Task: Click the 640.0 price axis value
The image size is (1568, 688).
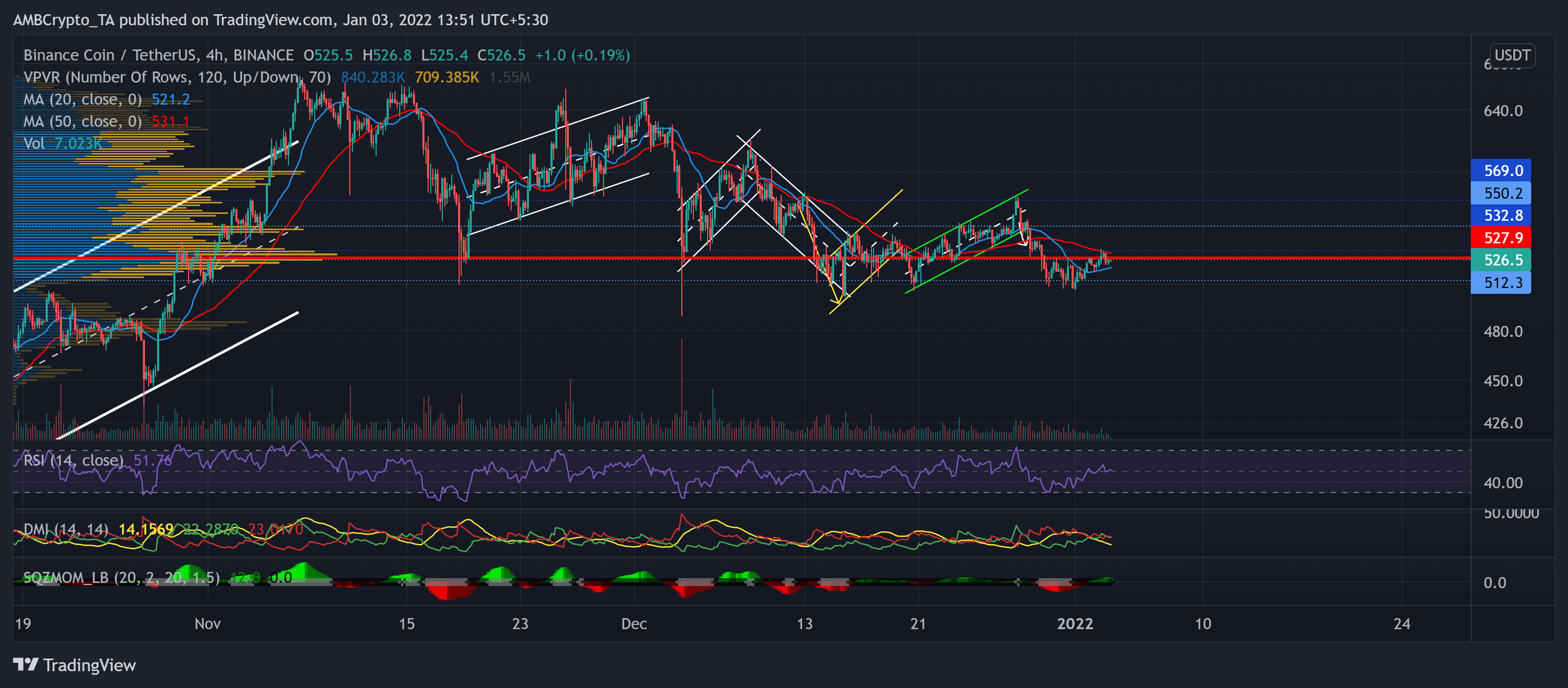Action: [1503, 111]
